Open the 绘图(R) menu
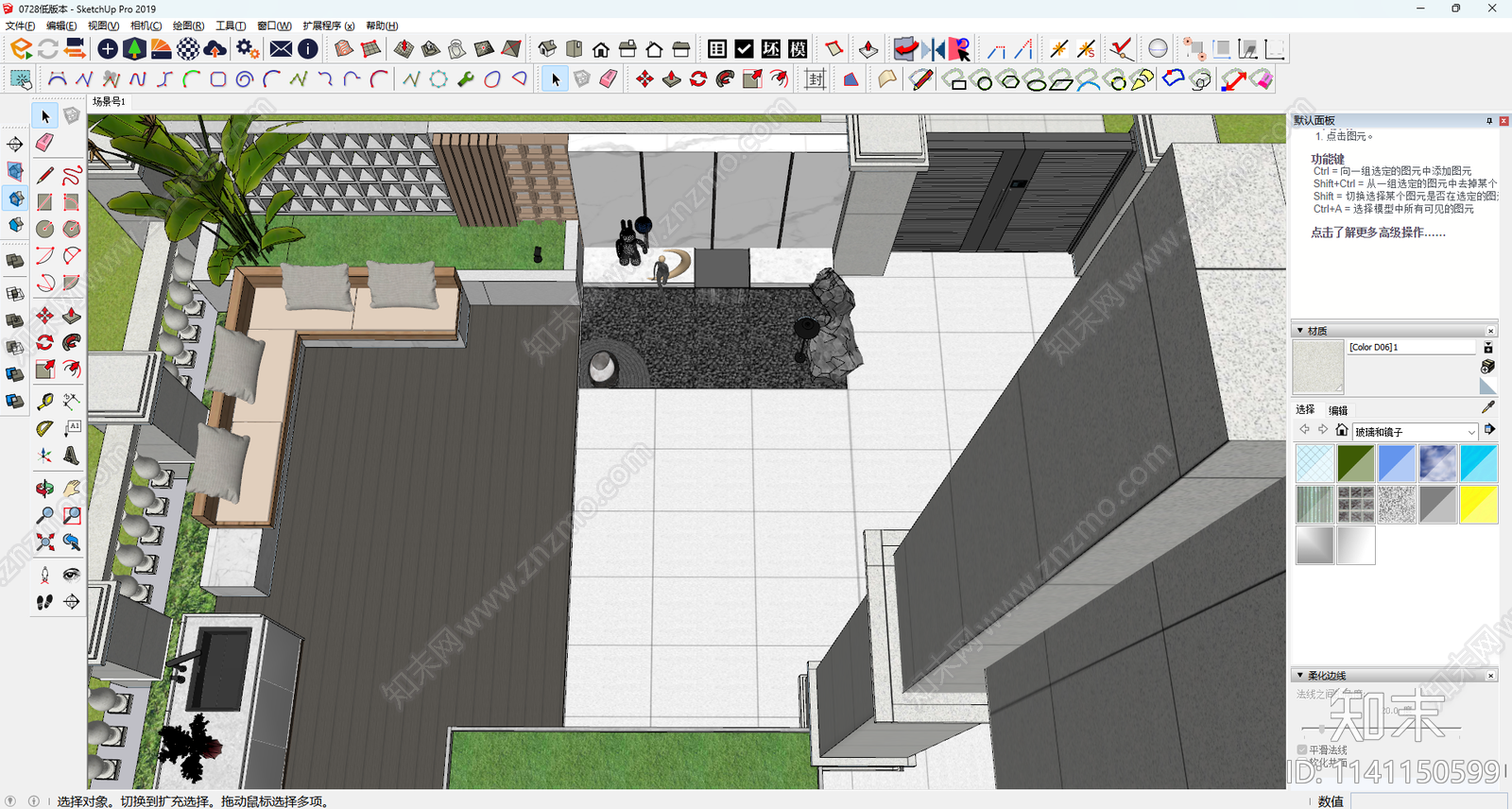 (188, 26)
